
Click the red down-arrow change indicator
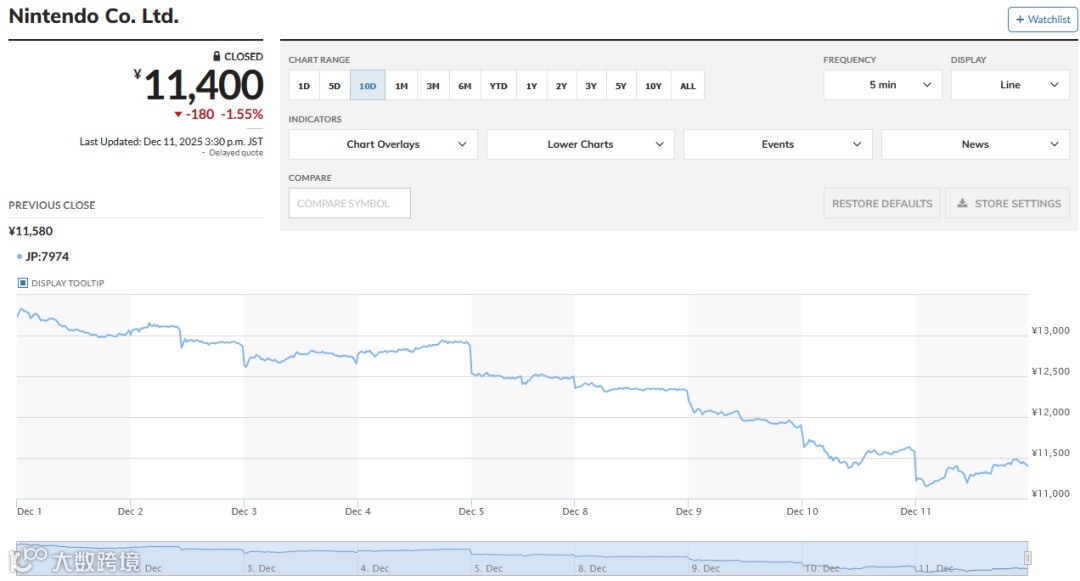178,115
